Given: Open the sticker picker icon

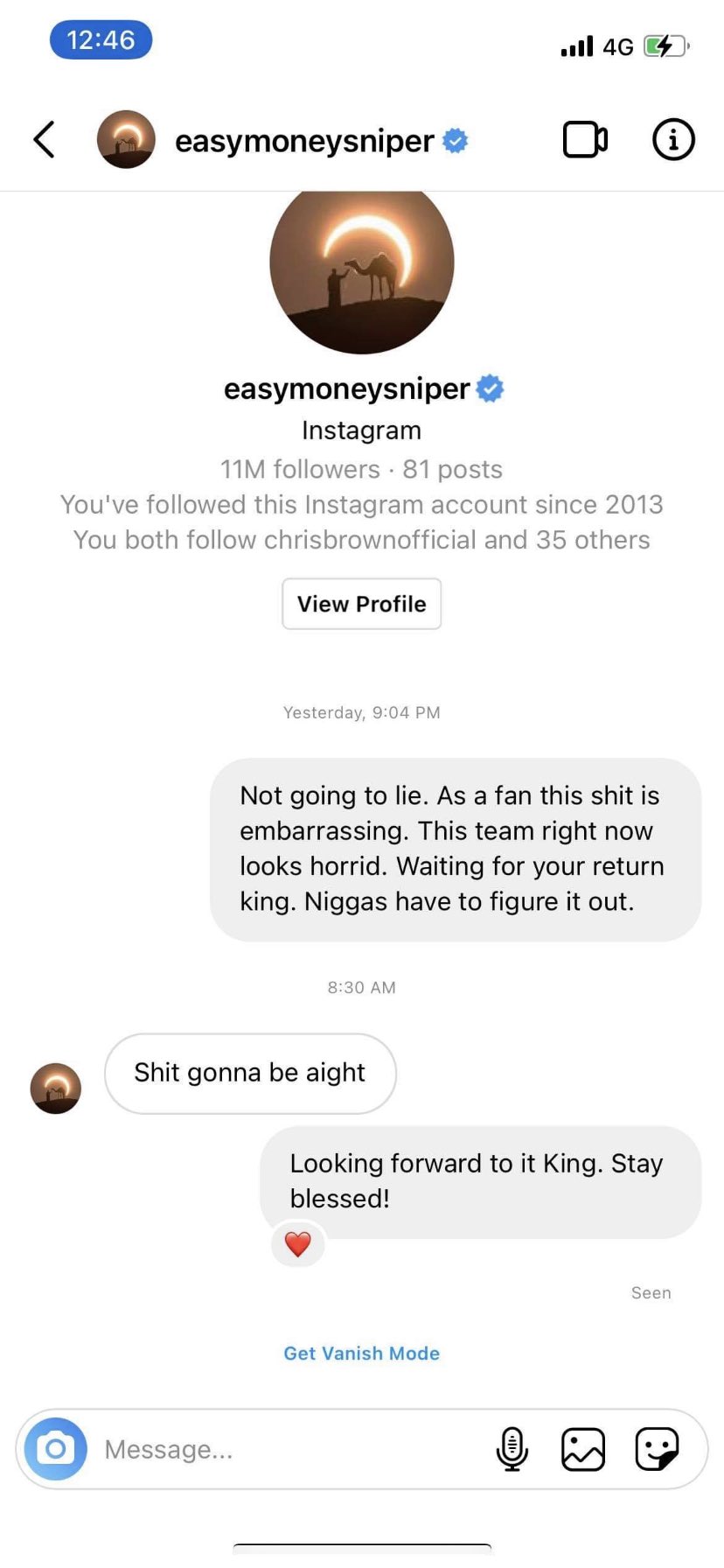Looking at the screenshot, I should [x=657, y=1449].
